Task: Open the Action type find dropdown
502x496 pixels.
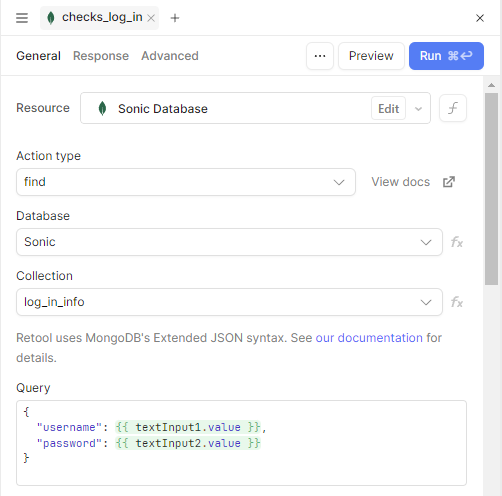Action: 186,182
